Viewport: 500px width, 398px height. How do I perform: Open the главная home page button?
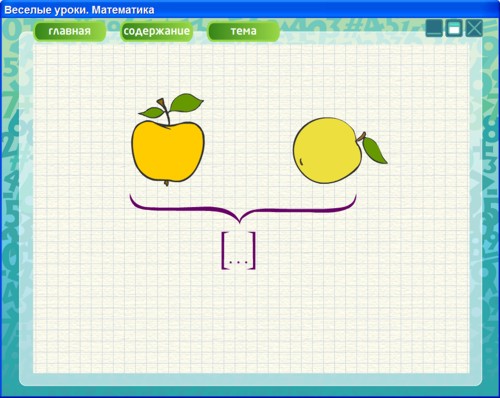coord(70,31)
